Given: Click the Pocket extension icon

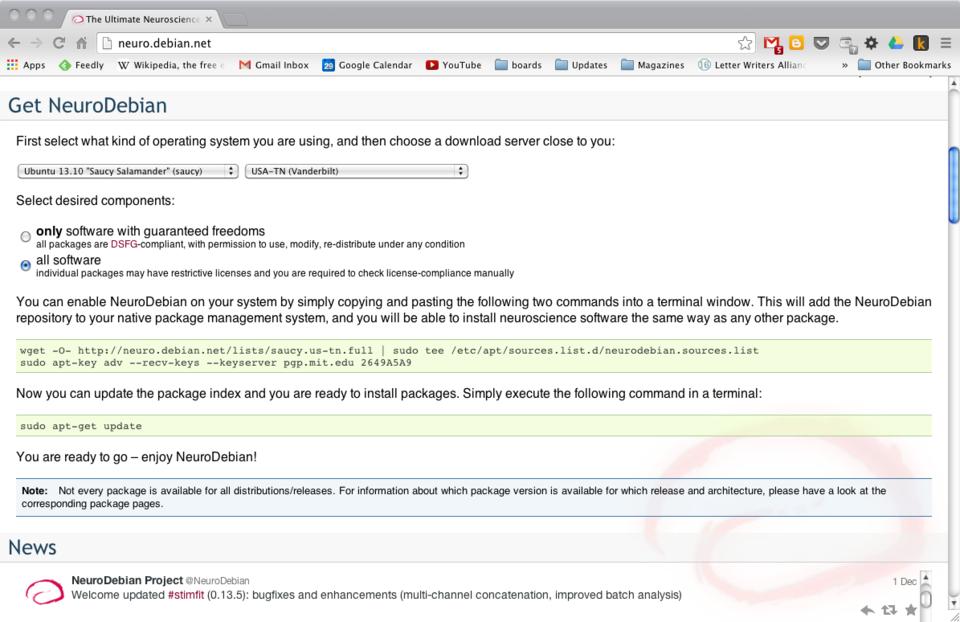Looking at the screenshot, I should click(x=821, y=43).
